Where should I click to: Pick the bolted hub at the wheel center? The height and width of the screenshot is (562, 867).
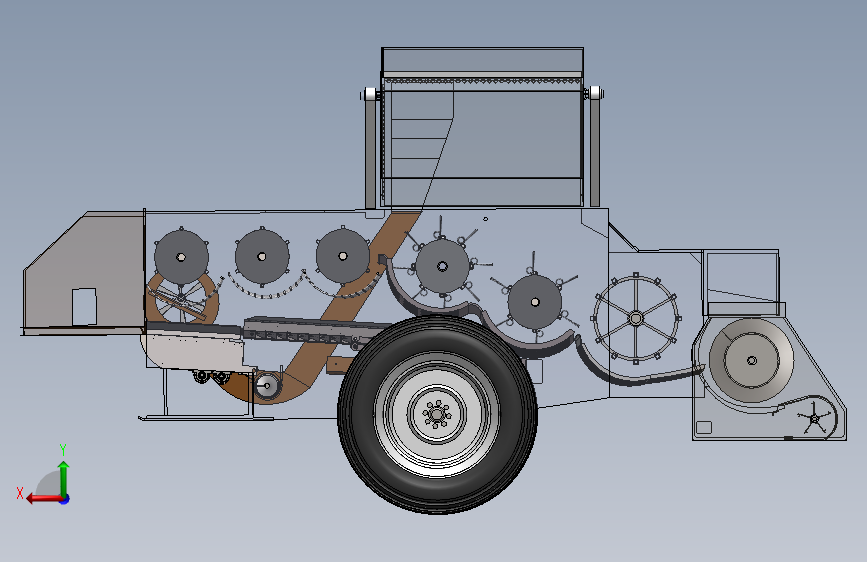(x=437, y=414)
